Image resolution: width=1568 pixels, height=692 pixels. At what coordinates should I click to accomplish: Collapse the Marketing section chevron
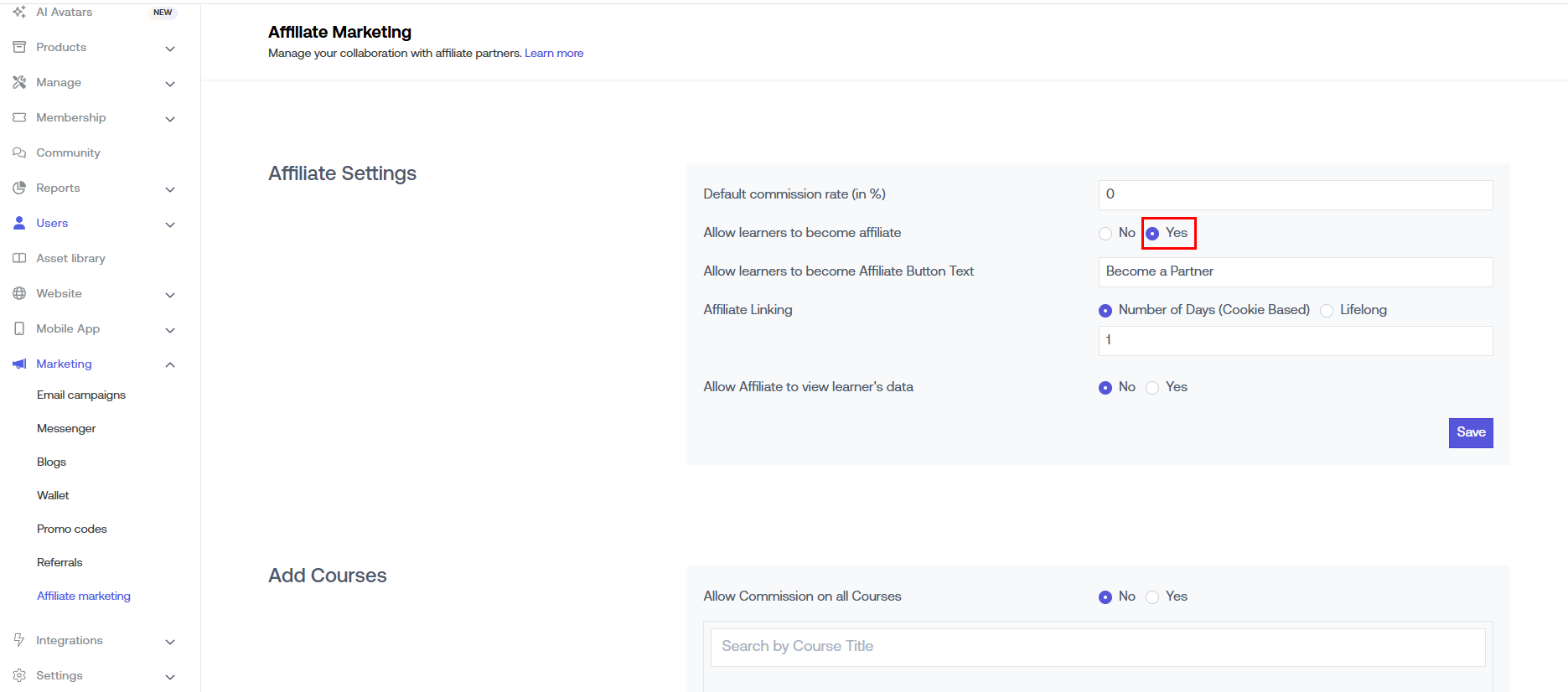[x=170, y=364]
